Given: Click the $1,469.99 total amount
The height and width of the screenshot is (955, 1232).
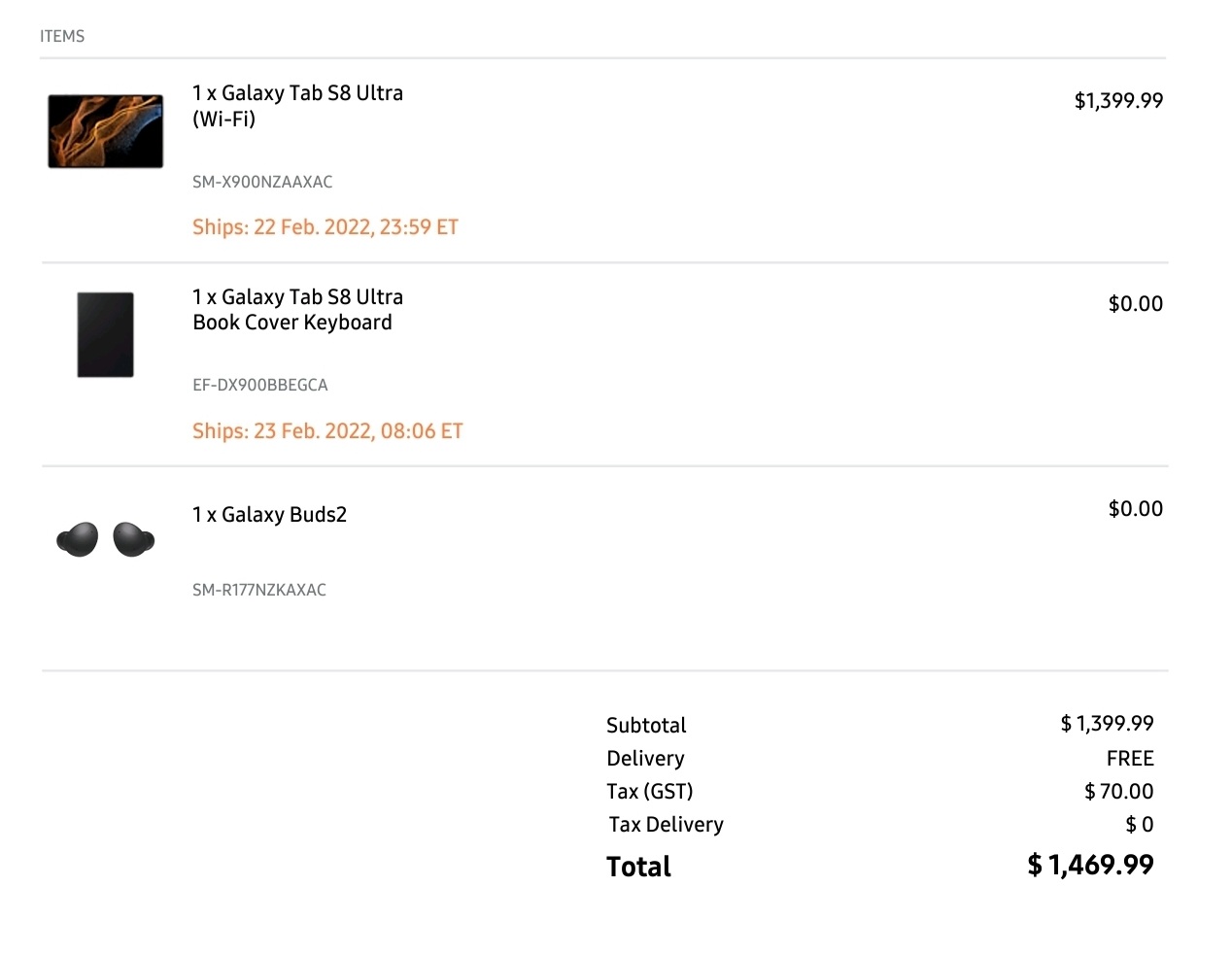Looking at the screenshot, I should click(1090, 865).
